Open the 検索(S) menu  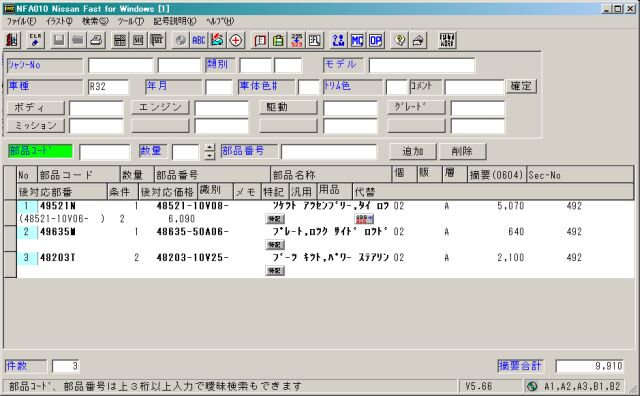coord(95,21)
